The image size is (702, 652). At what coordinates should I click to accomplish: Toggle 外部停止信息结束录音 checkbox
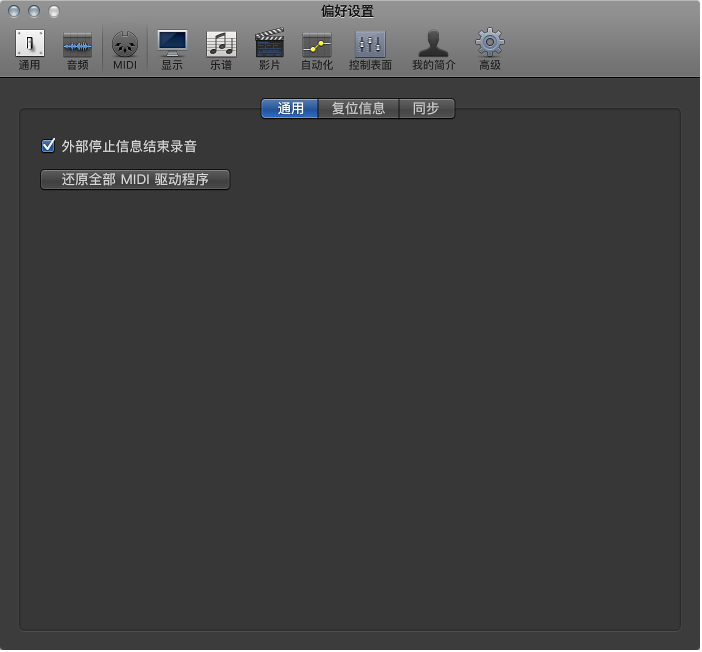pyautogui.click(x=48, y=146)
